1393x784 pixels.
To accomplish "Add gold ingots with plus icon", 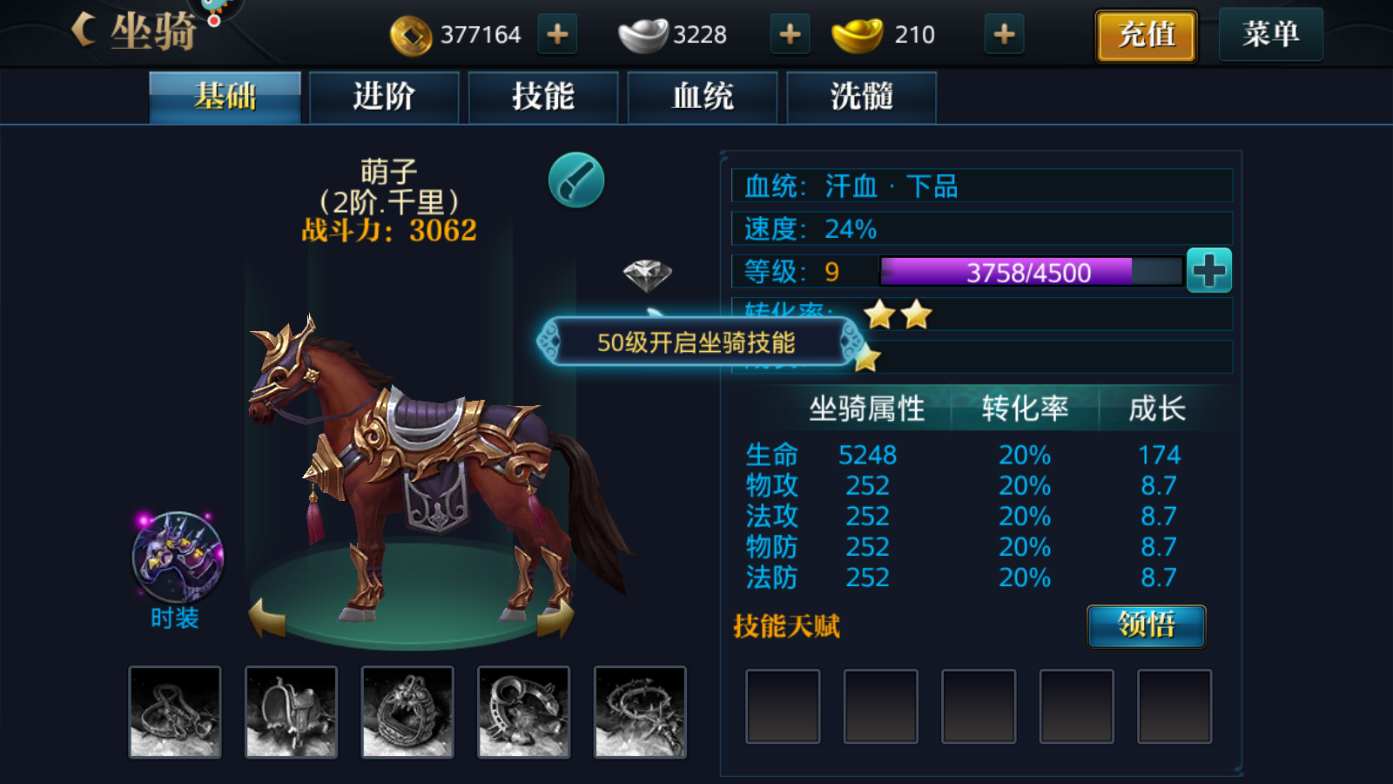I will click(x=1004, y=35).
